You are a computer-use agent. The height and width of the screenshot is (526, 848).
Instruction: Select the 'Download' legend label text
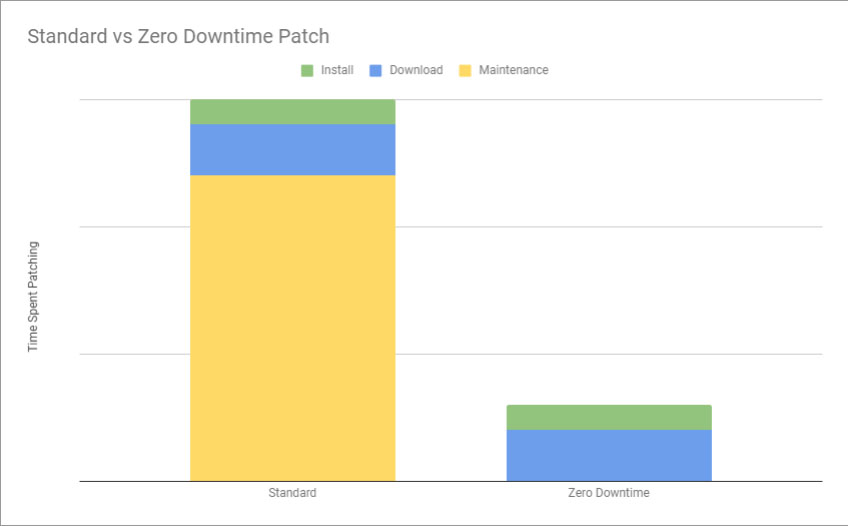tap(416, 71)
